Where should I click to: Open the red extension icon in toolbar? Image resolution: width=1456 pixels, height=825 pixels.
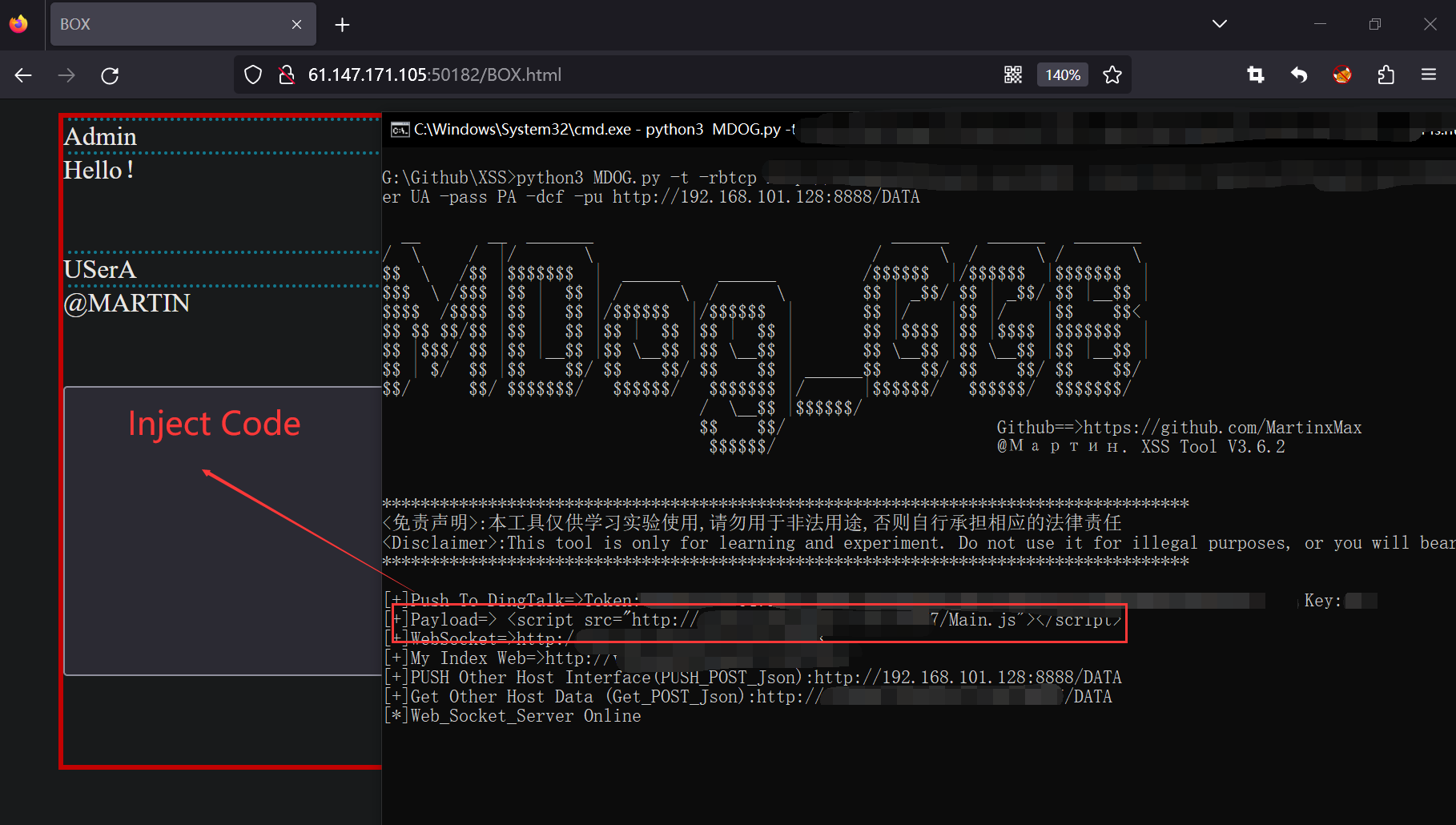pos(1342,74)
